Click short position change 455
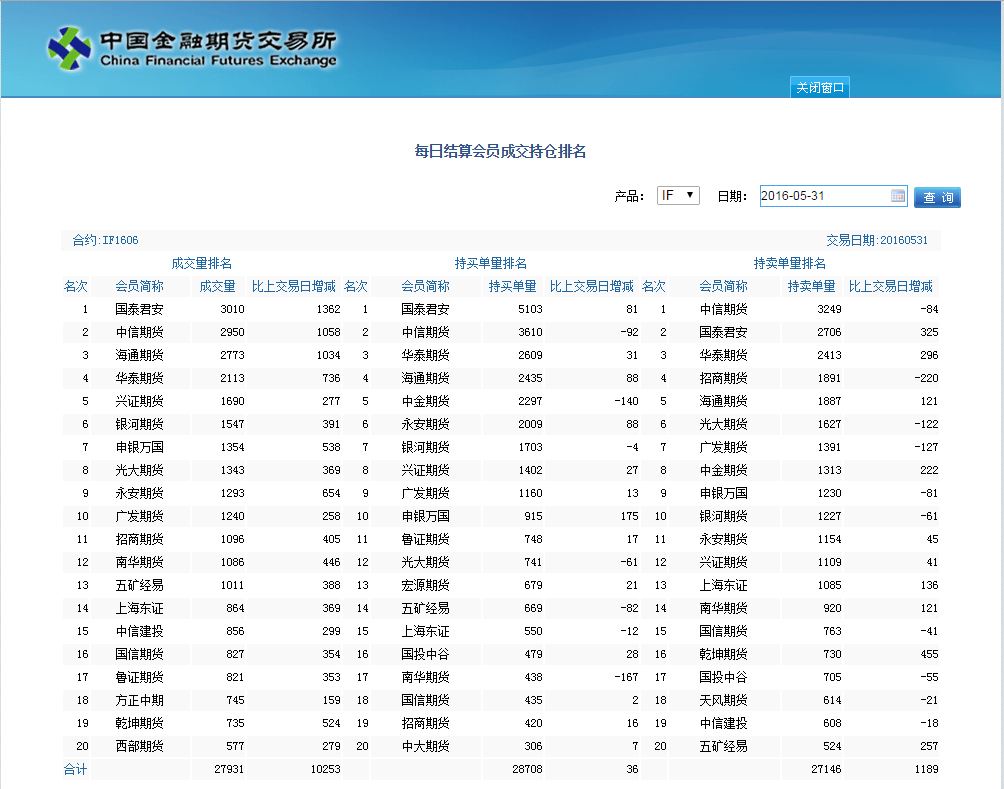The image size is (1004, 789). [929, 655]
